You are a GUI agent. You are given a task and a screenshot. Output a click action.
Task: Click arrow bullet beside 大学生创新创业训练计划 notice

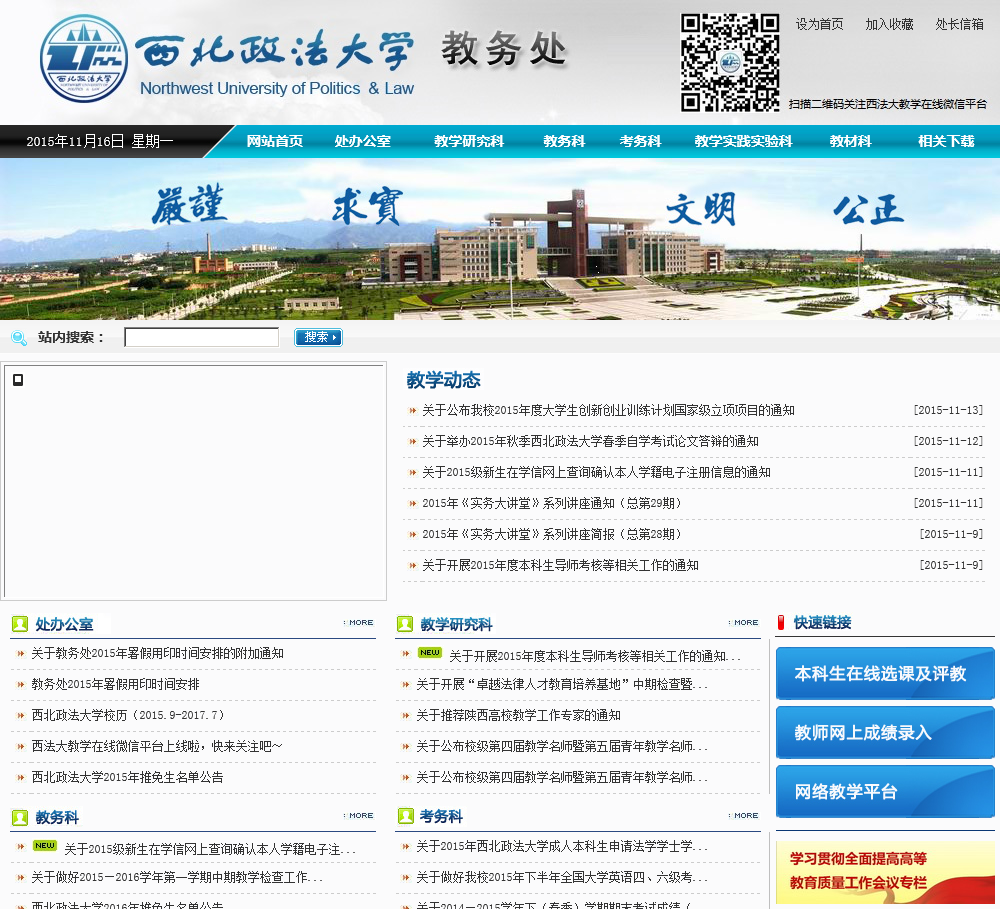point(413,411)
